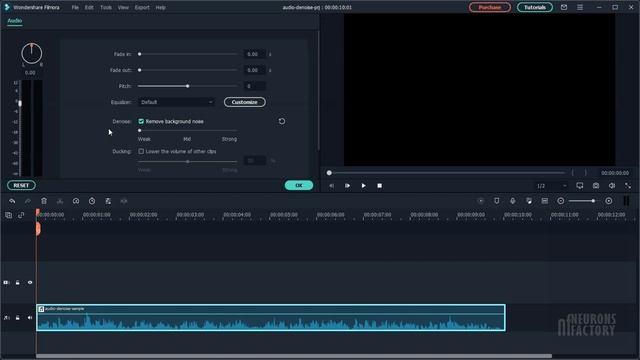Click the mail message icon in title bar
640x360 pixels.
pos(564,7)
